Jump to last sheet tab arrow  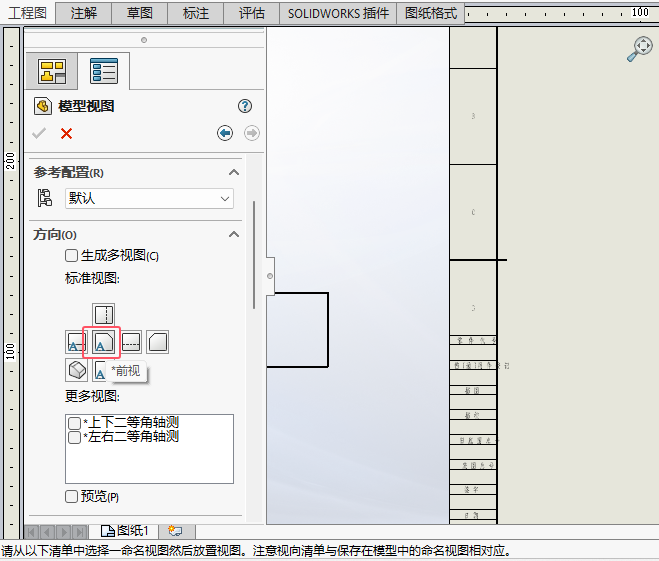point(80,532)
